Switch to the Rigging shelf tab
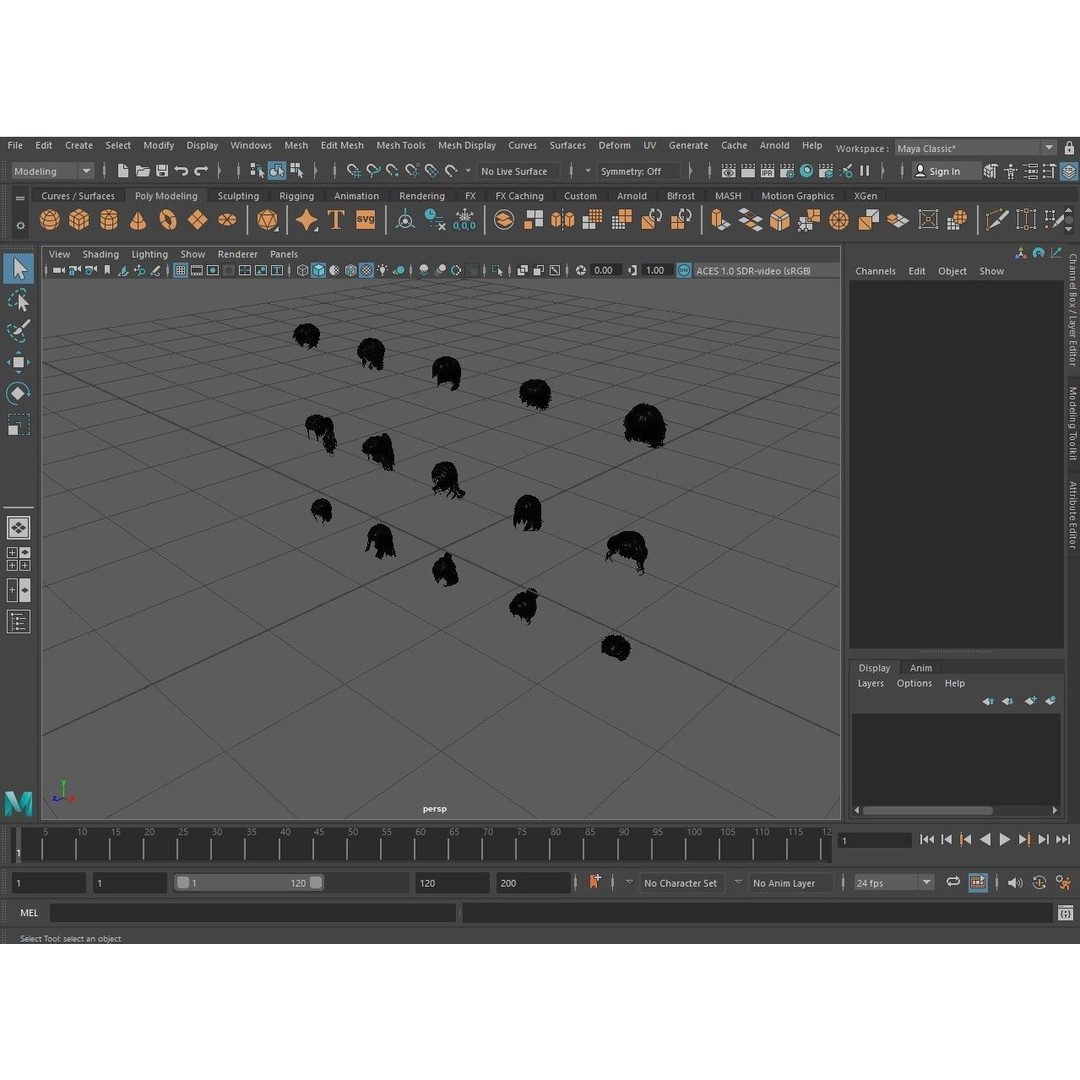 [x=296, y=196]
